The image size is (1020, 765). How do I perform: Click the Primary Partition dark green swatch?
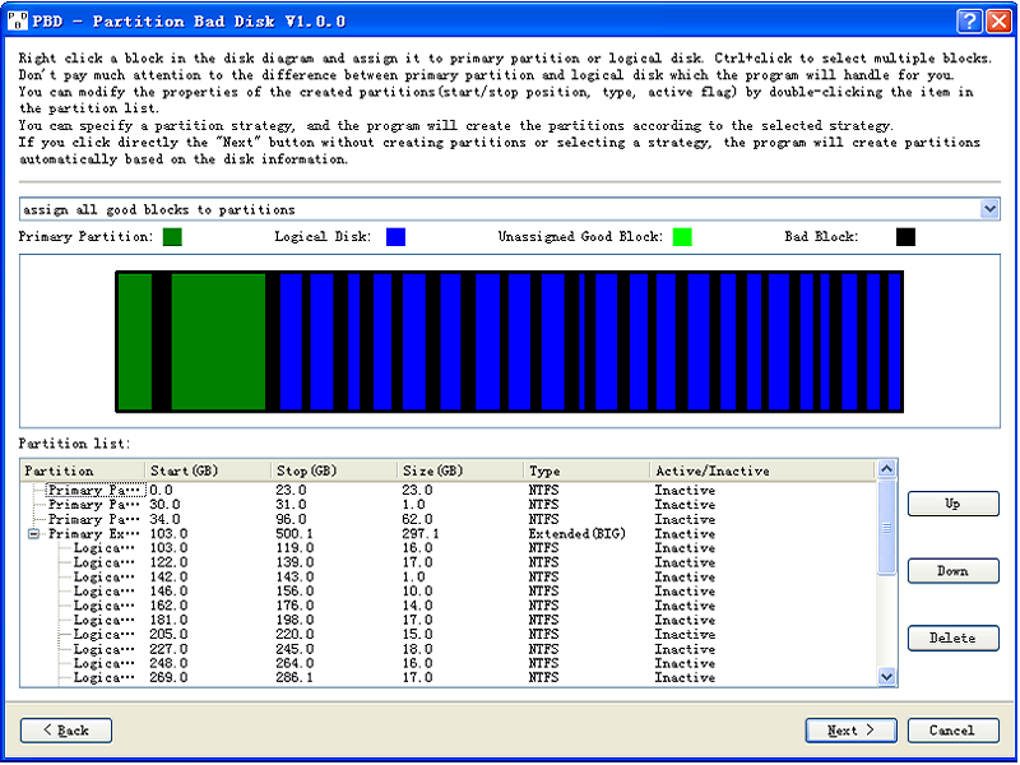(172, 237)
